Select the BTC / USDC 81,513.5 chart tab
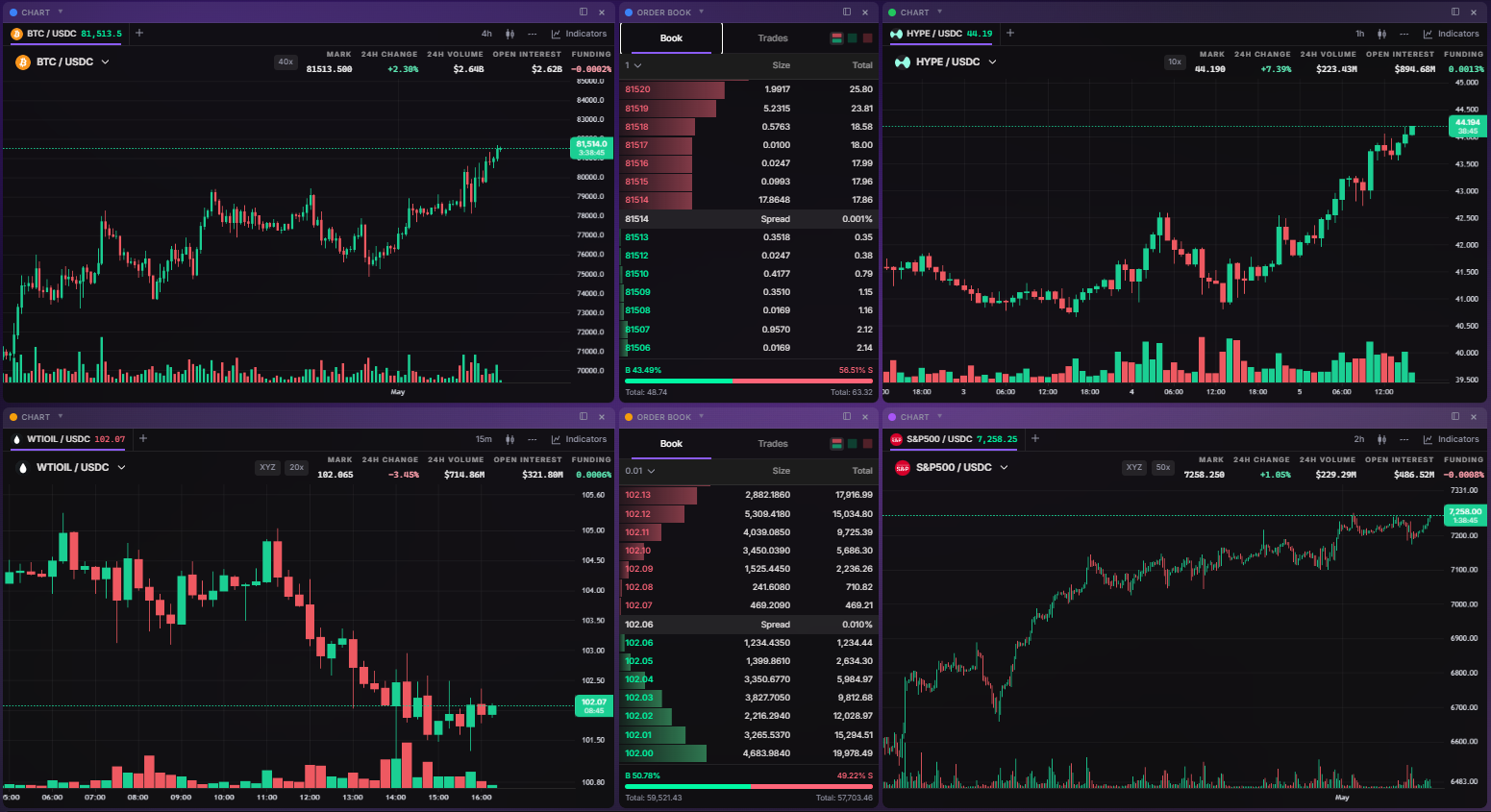The width and height of the screenshot is (1491, 812). (x=66, y=34)
